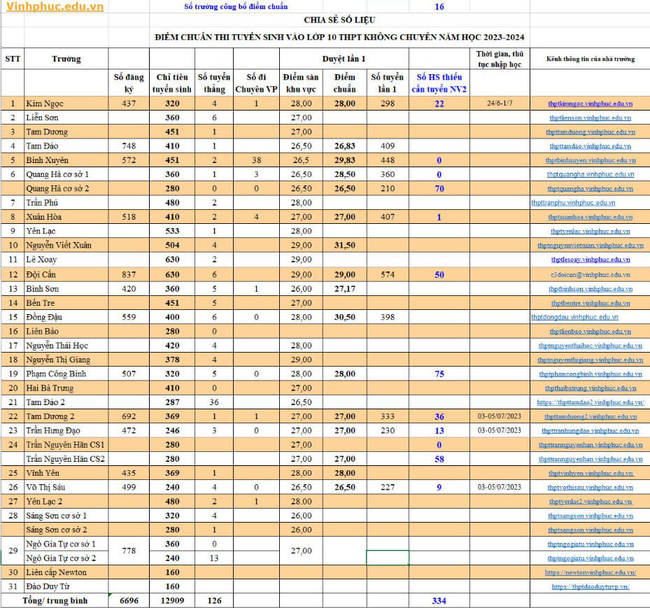650x608 pixels.
Task: Click the cutoff score 31,50 for Nguyễn Viết Xuân
Action: click(344, 245)
